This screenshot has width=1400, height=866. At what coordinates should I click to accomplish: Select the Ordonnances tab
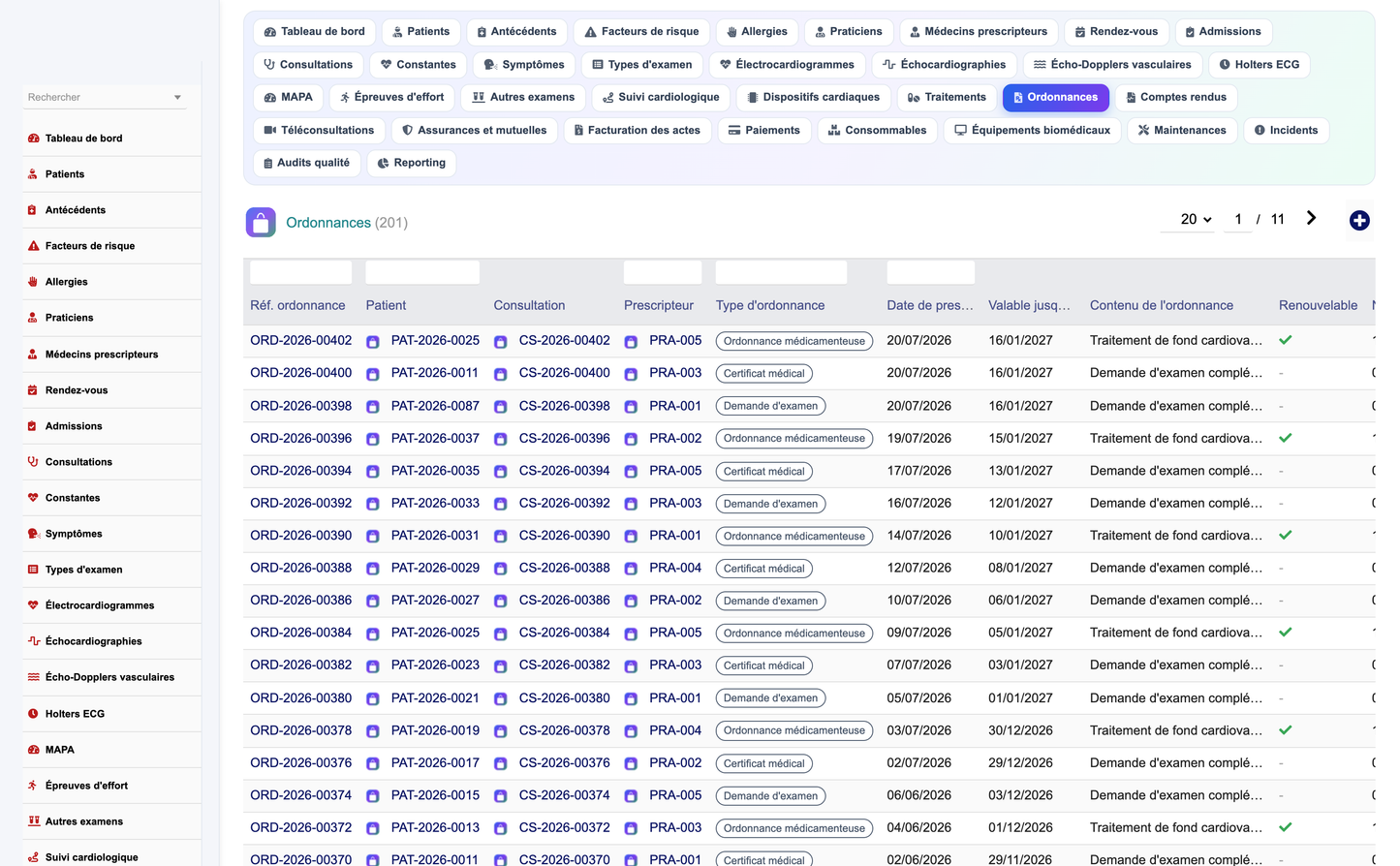coord(1055,98)
